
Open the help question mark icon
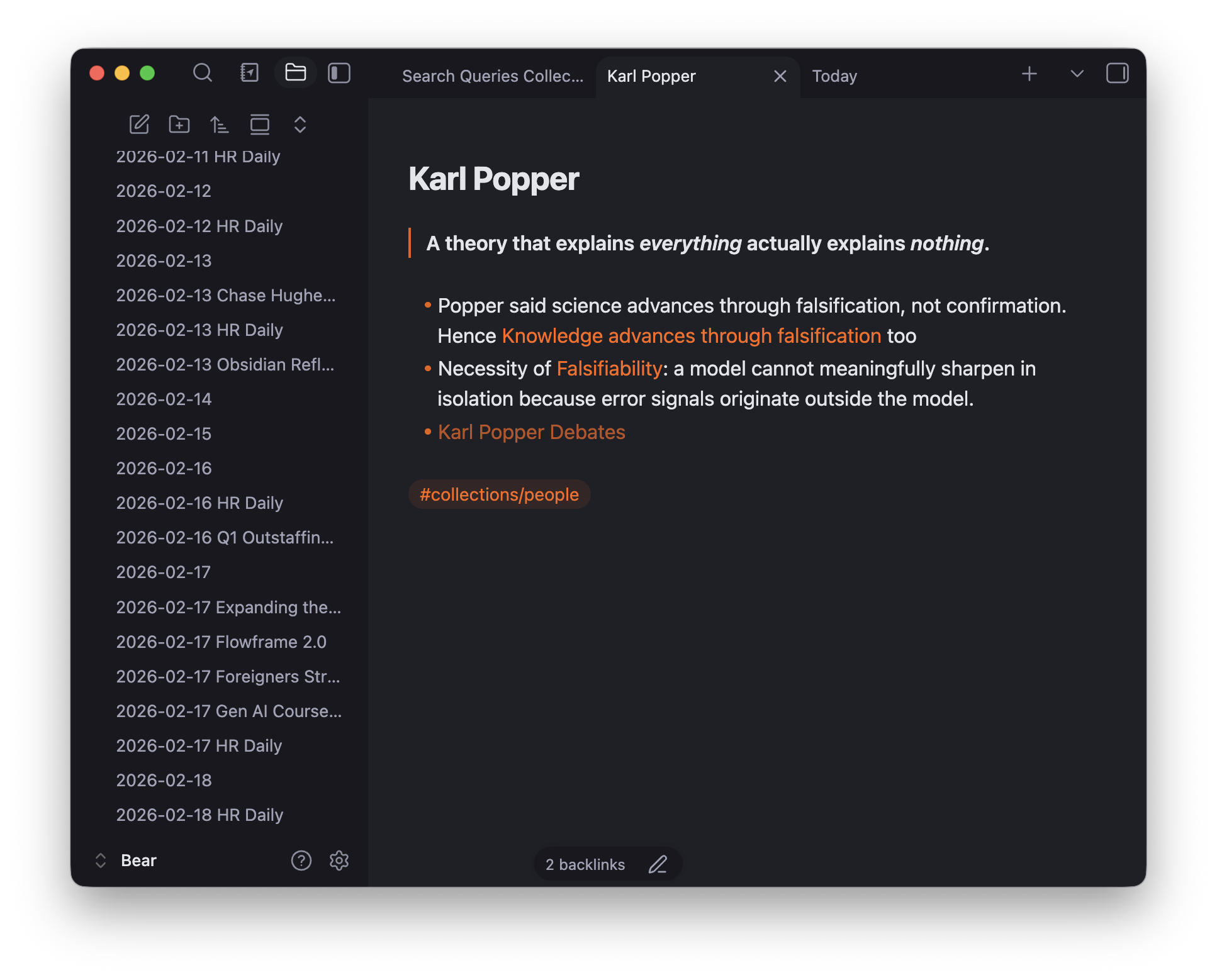(x=301, y=860)
